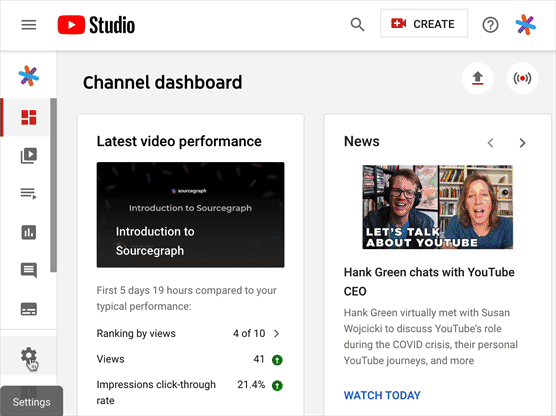This screenshot has height=416, width=556.
Task: Click the click-through rate up-arrow indicator
Action: point(277,386)
